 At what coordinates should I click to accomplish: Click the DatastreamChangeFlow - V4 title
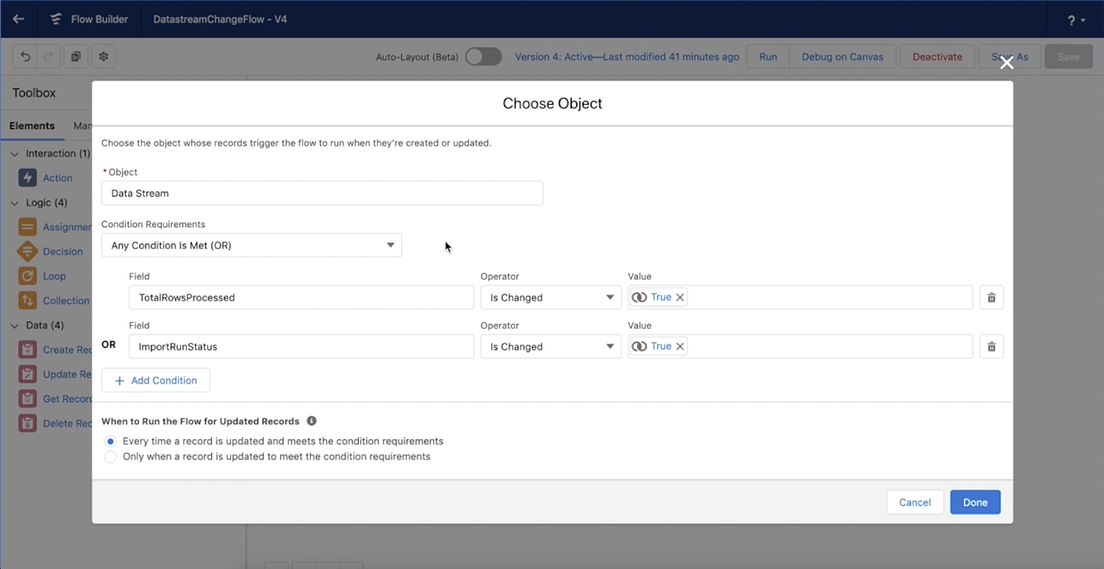coord(220,19)
